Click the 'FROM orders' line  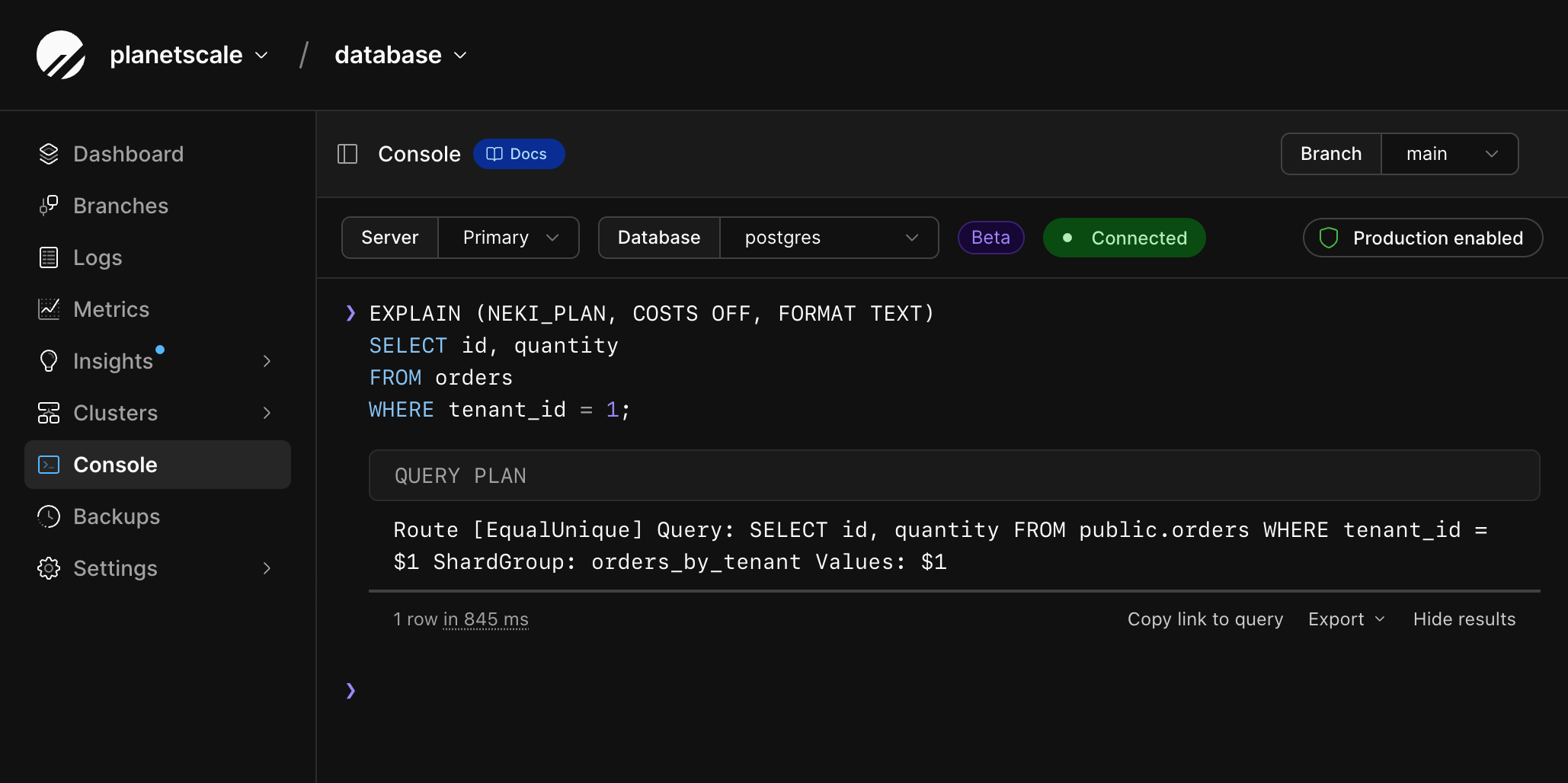tap(441, 378)
